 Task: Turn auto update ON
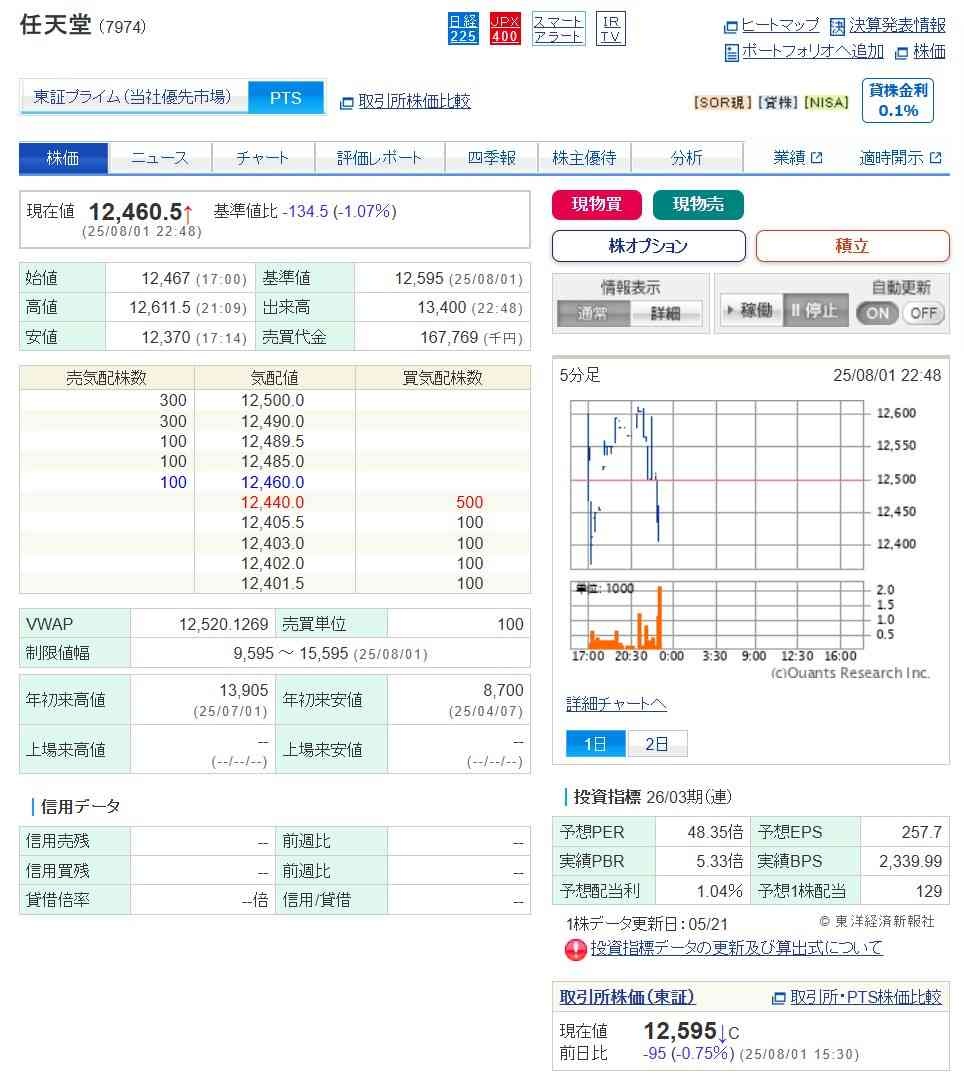coord(877,313)
